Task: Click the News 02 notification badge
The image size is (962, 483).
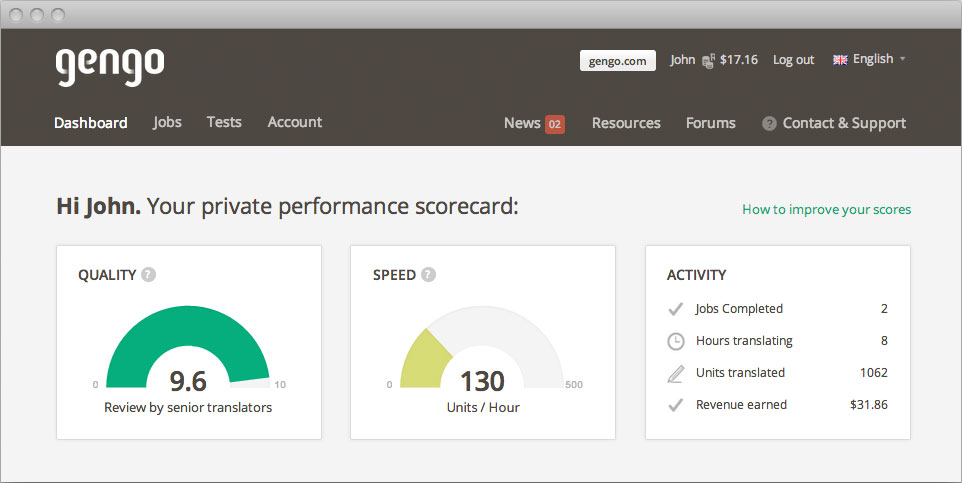Action: point(555,124)
